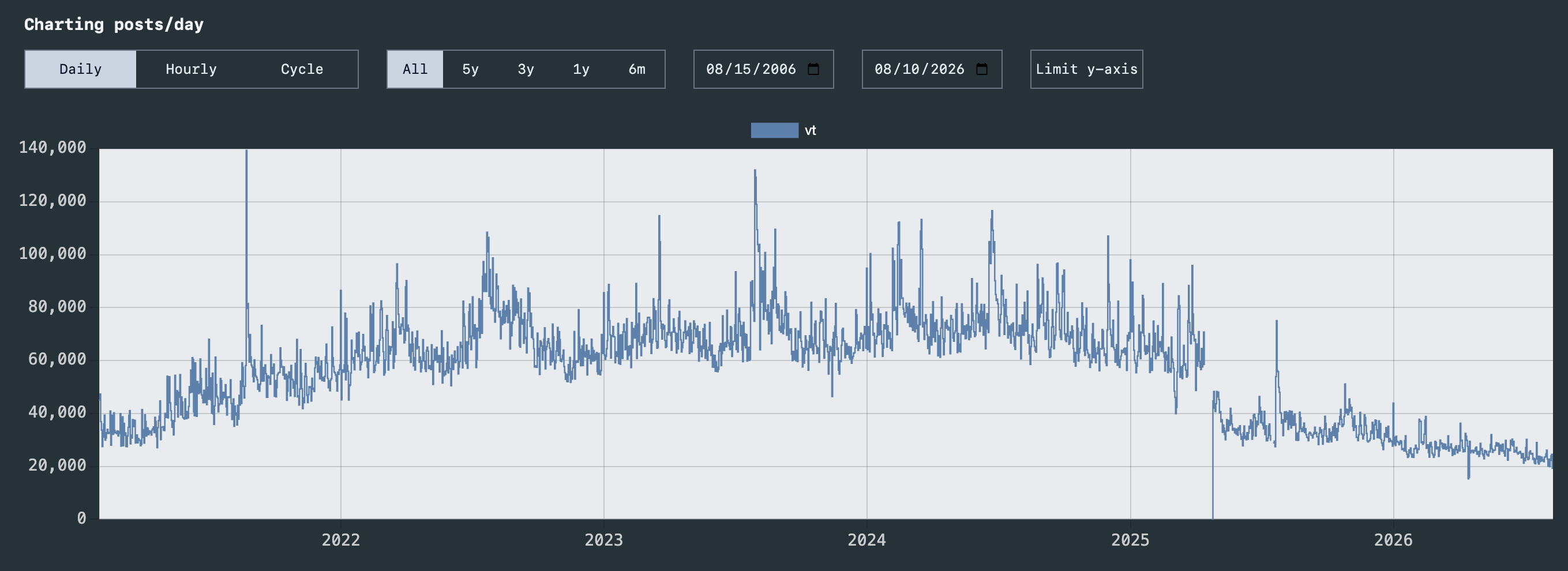
Task: Select the All time range
Action: click(x=415, y=69)
